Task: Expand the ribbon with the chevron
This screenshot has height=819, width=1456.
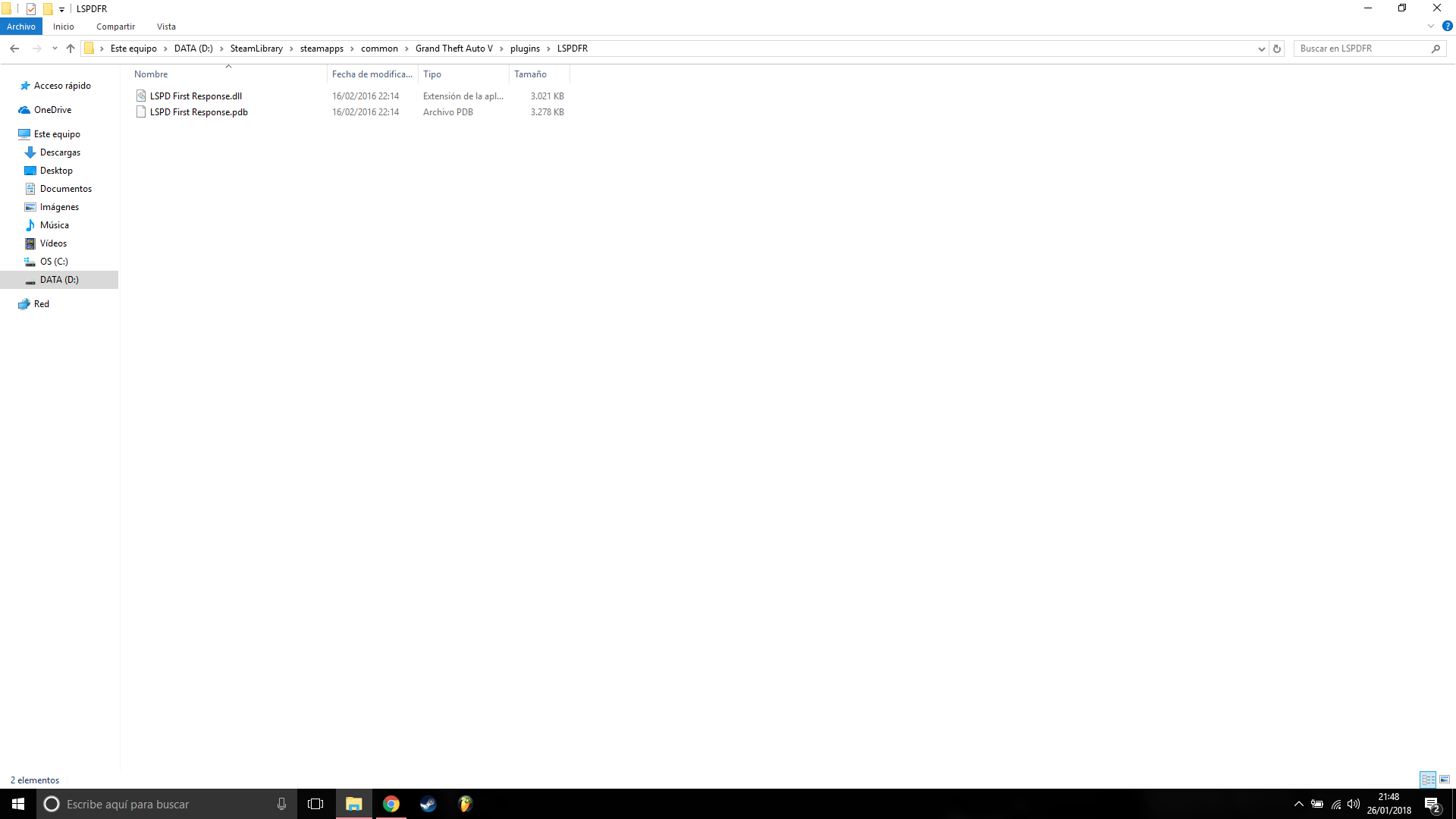Action: pyautogui.click(x=1431, y=26)
